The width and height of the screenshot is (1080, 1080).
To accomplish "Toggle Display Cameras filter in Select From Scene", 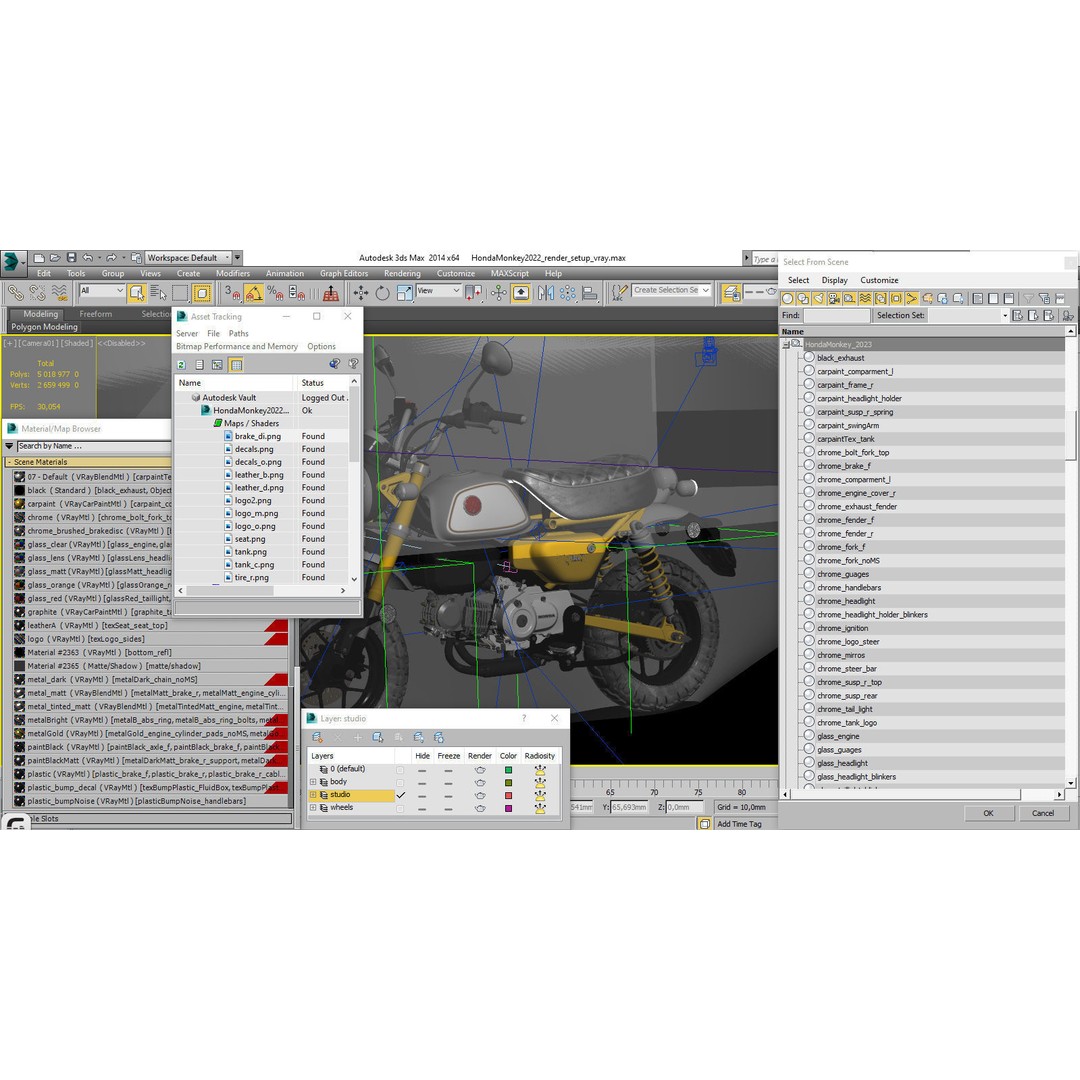I will coord(834,298).
